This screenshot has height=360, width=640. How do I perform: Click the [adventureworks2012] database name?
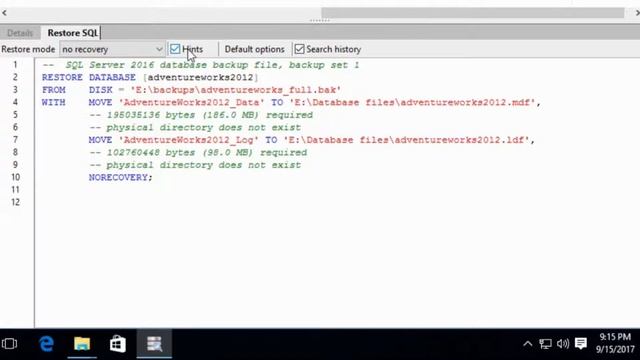pos(200,78)
